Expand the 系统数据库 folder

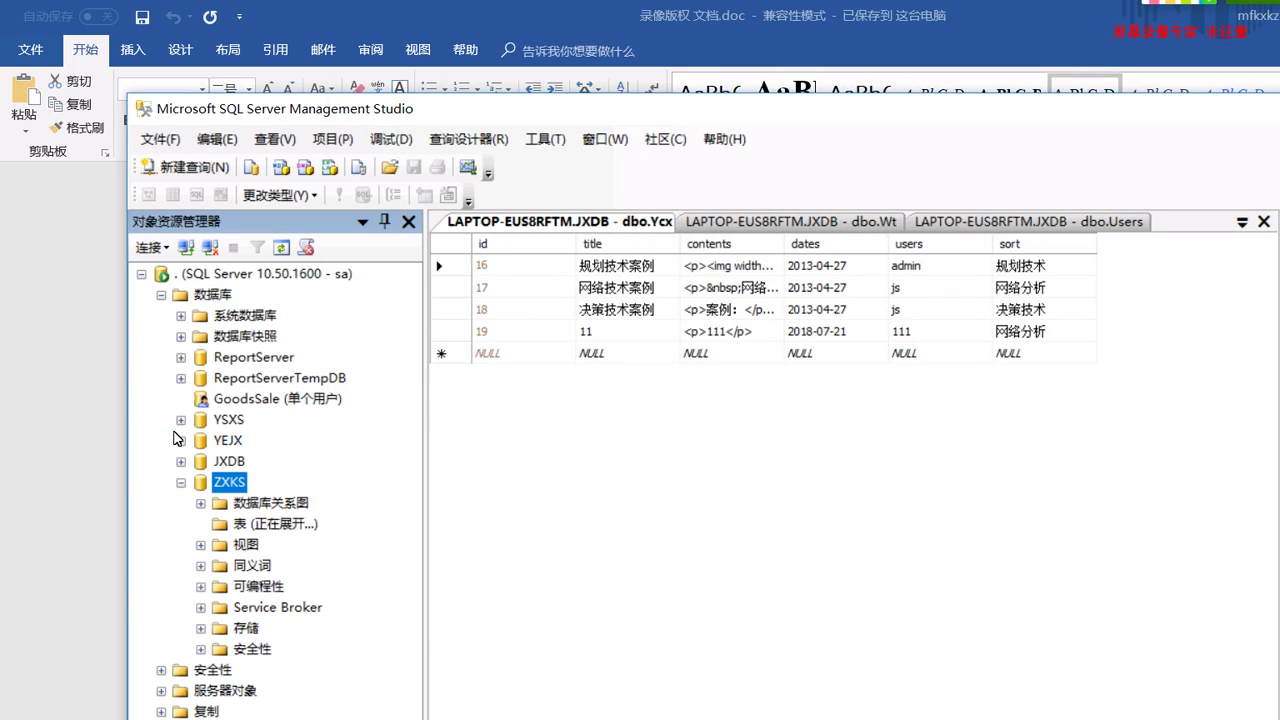pos(181,316)
